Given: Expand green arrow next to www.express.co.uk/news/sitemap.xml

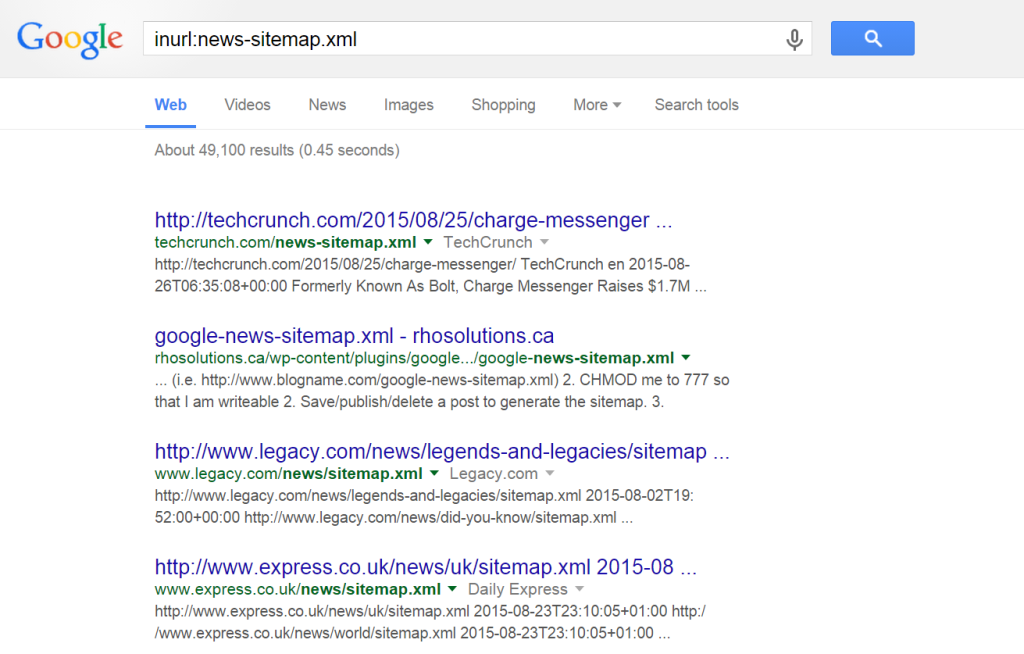Looking at the screenshot, I should click(452, 589).
